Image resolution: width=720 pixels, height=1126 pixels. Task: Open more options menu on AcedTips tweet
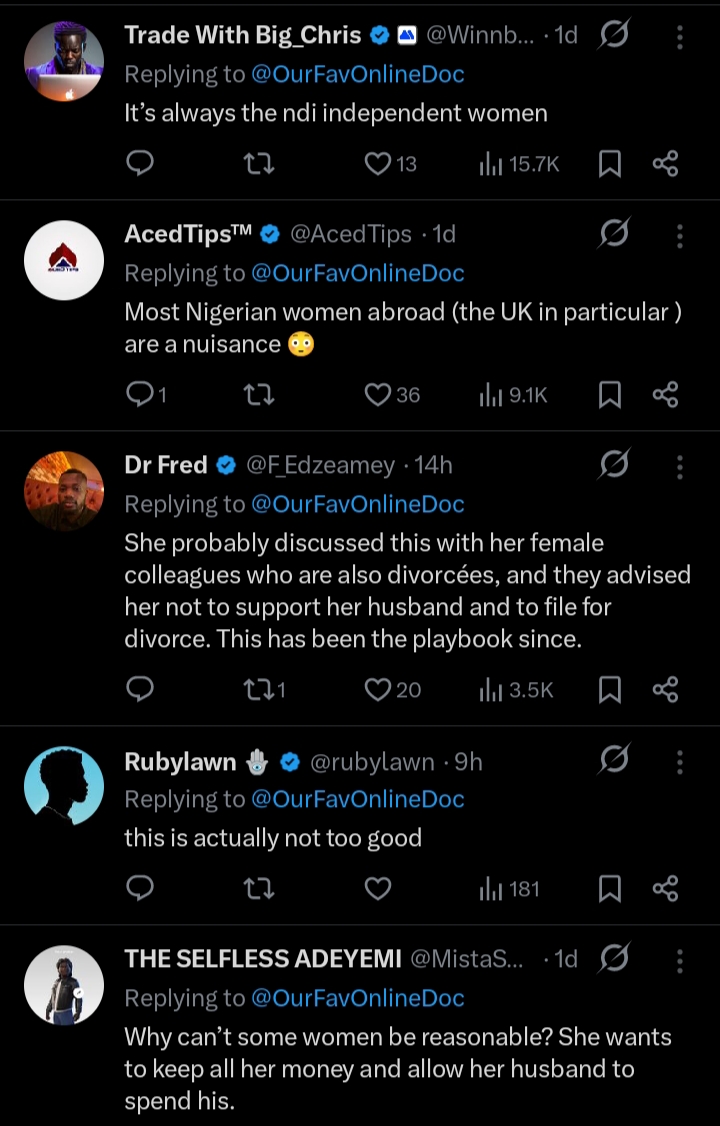(680, 236)
